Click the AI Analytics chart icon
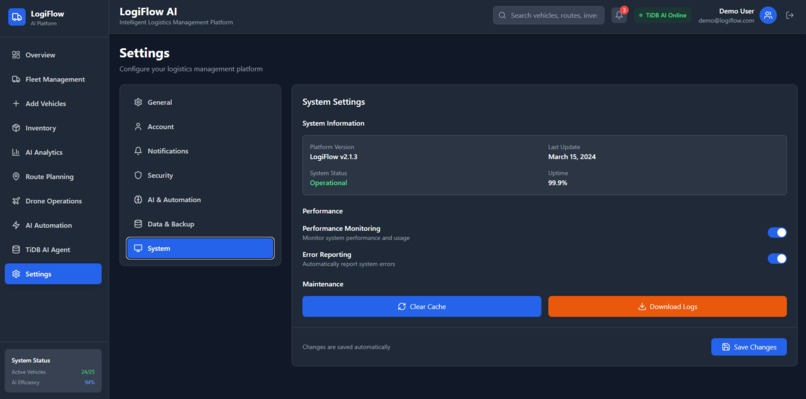 point(16,152)
